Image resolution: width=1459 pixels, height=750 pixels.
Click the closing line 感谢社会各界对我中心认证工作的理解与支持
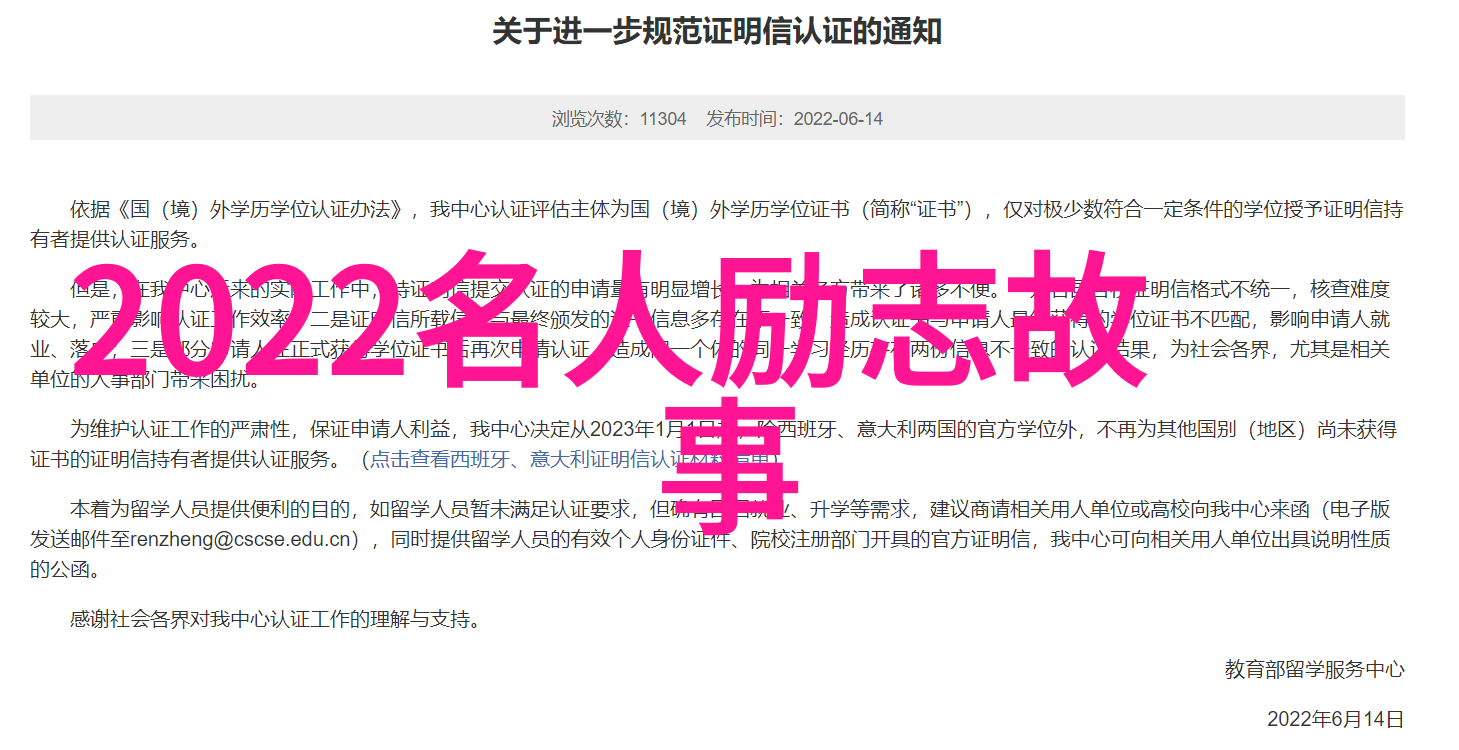point(275,619)
